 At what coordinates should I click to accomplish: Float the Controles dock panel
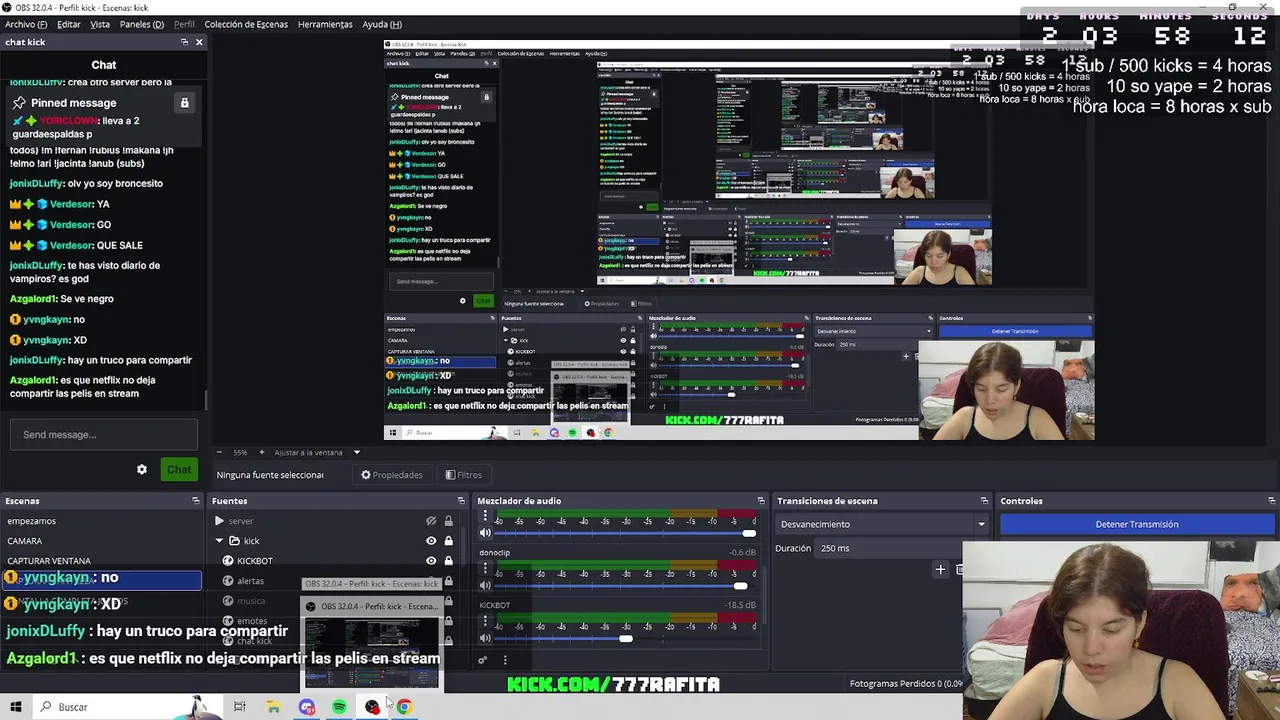(1271, 501)
